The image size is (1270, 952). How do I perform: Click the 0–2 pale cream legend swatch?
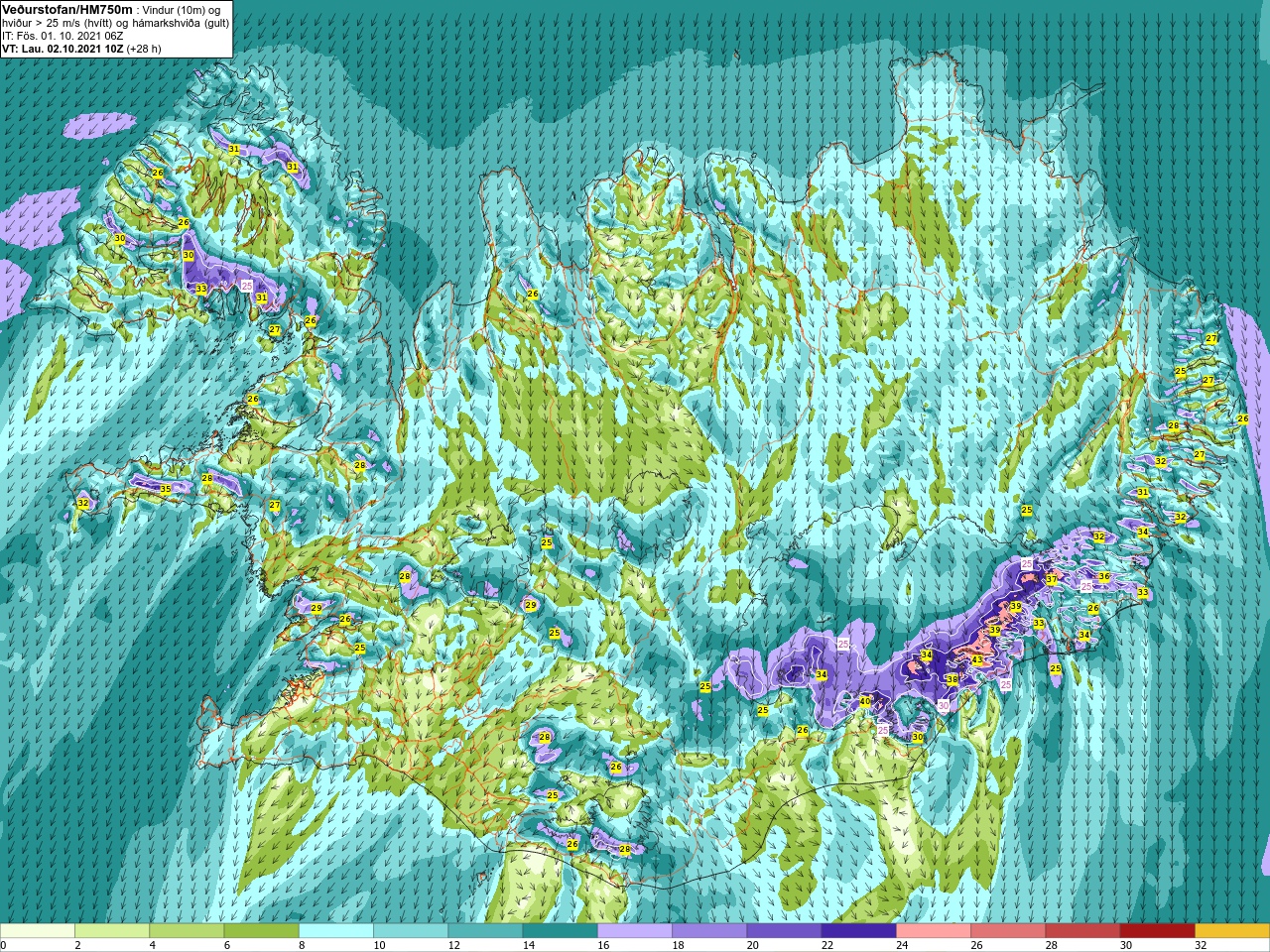pyautogui.click(x=38, y=931)
